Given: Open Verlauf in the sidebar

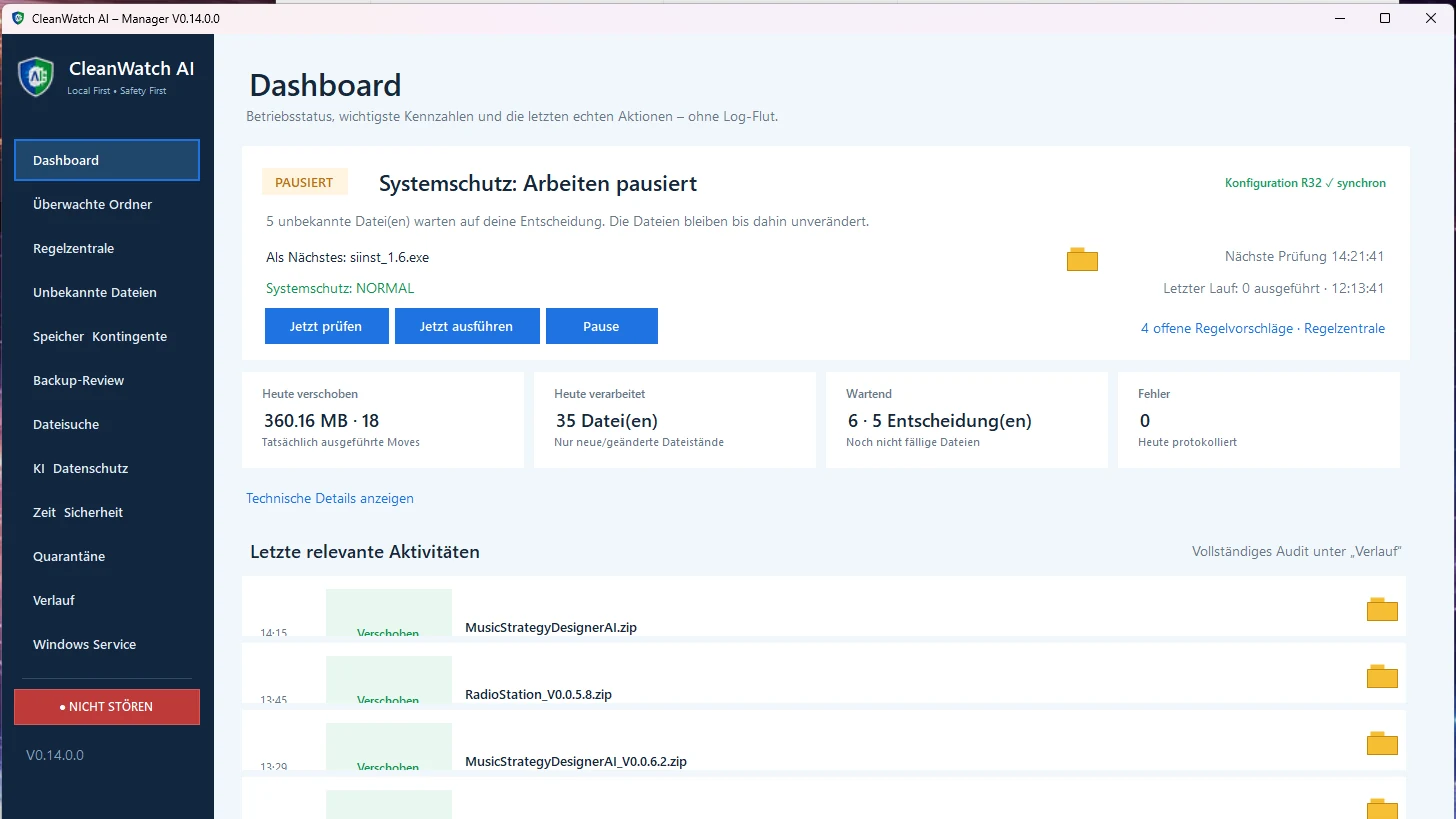Looking at the screenshot, I should pyautogui.click(x=107, y=600).
